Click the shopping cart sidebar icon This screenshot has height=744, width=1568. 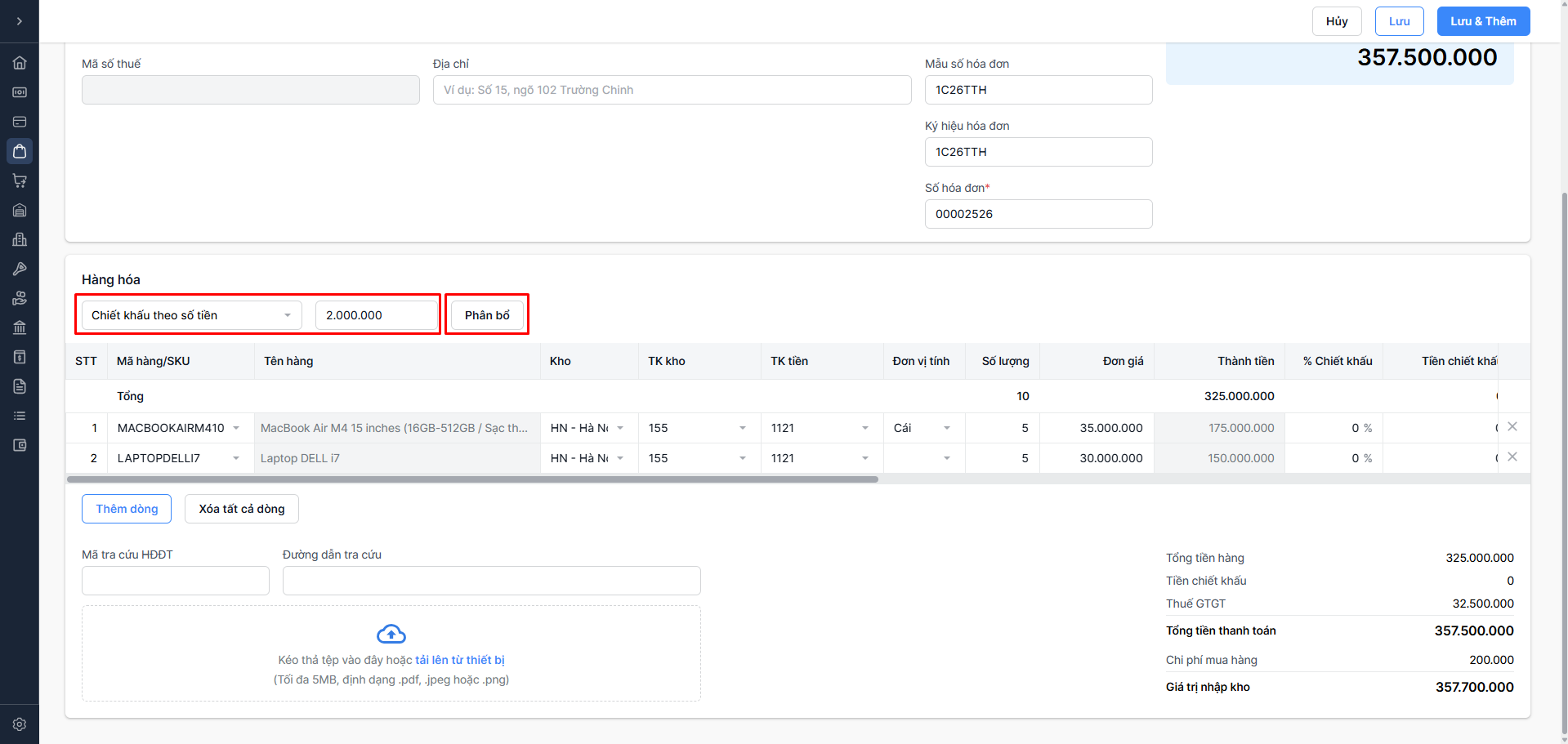(x=20, y=180)
